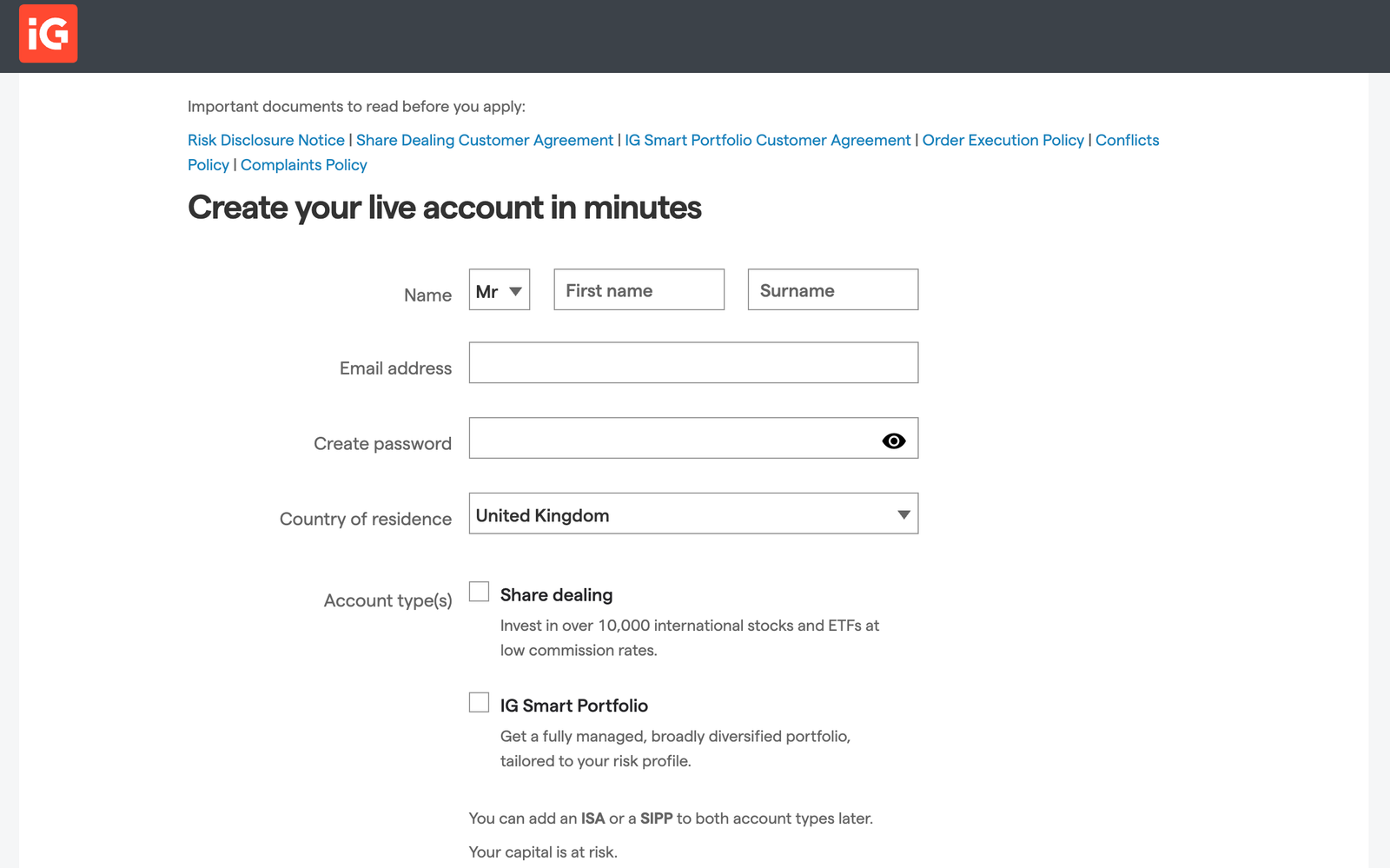Open the Mr title dropdown
The image size is (1390, 868).
tap(500, 289)
